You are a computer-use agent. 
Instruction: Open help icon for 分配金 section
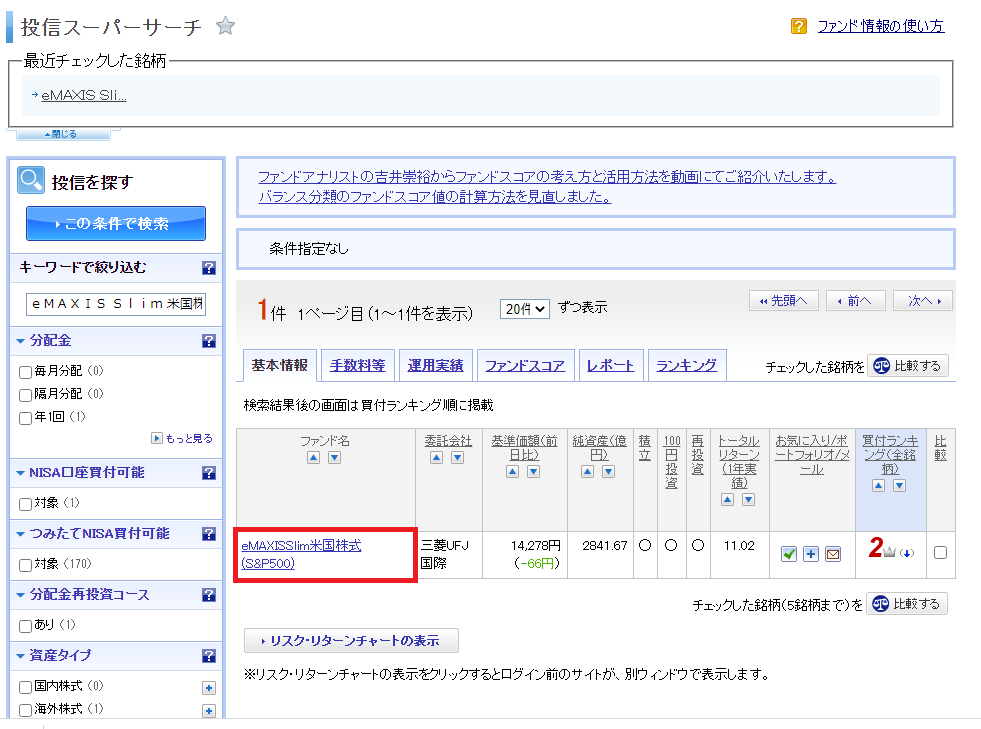tap(209, 341)
